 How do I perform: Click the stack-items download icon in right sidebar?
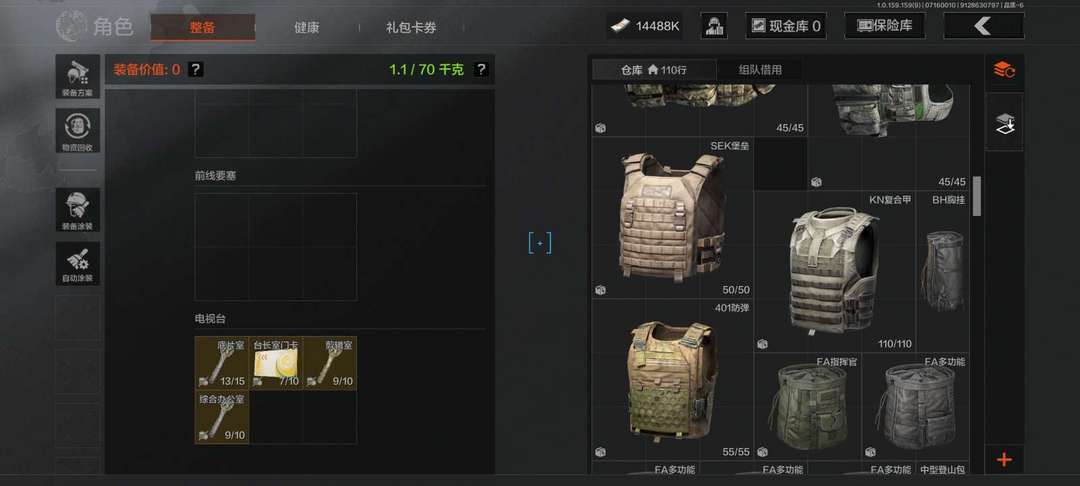click(x=1004, y=123)
